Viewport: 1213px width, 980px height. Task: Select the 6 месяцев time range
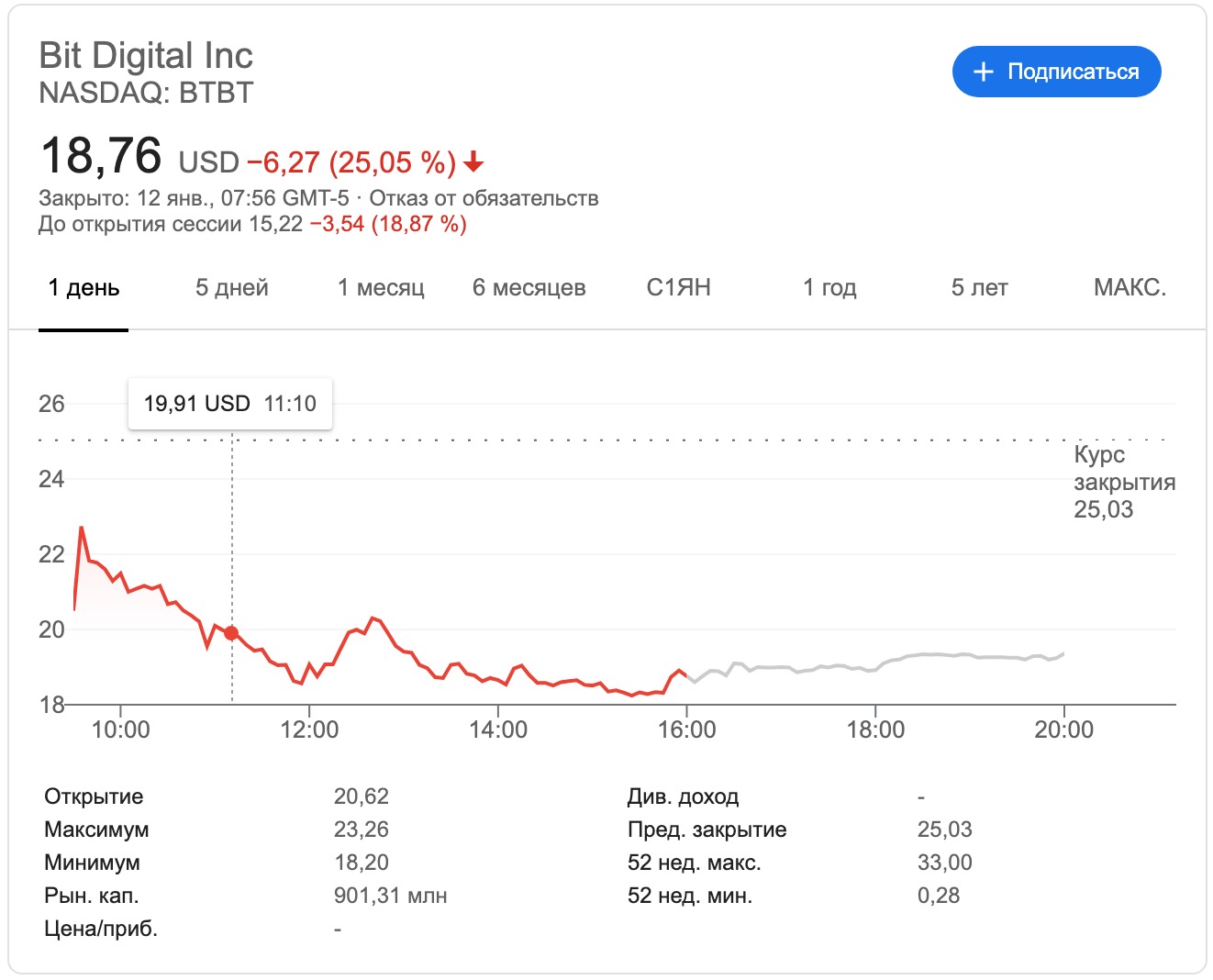(x=529, y=287)
